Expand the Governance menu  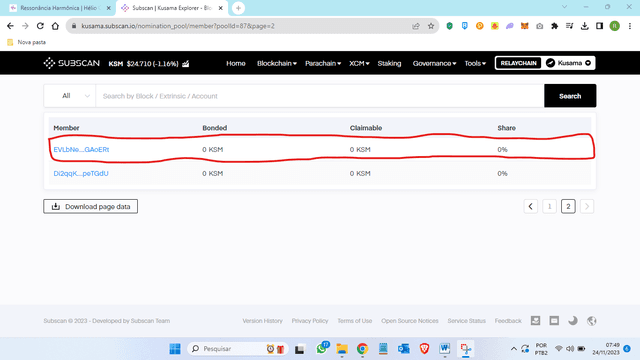(x=434, y=63)
